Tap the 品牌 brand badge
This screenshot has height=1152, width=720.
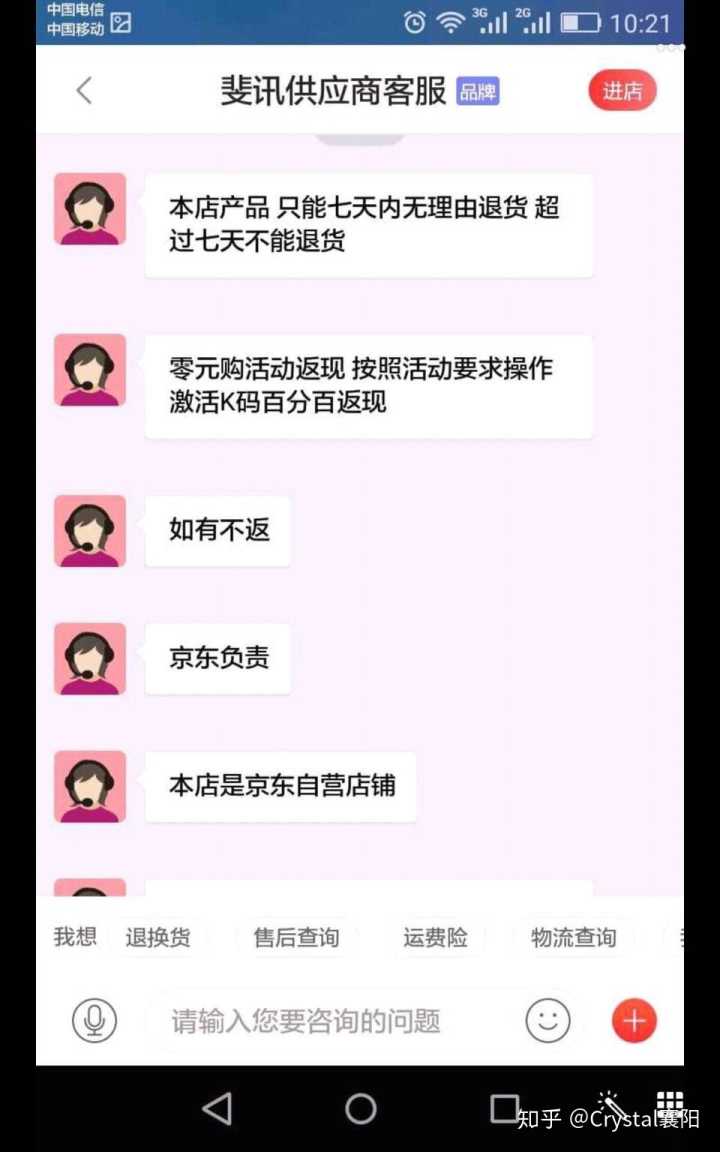[x=478, y=92]
